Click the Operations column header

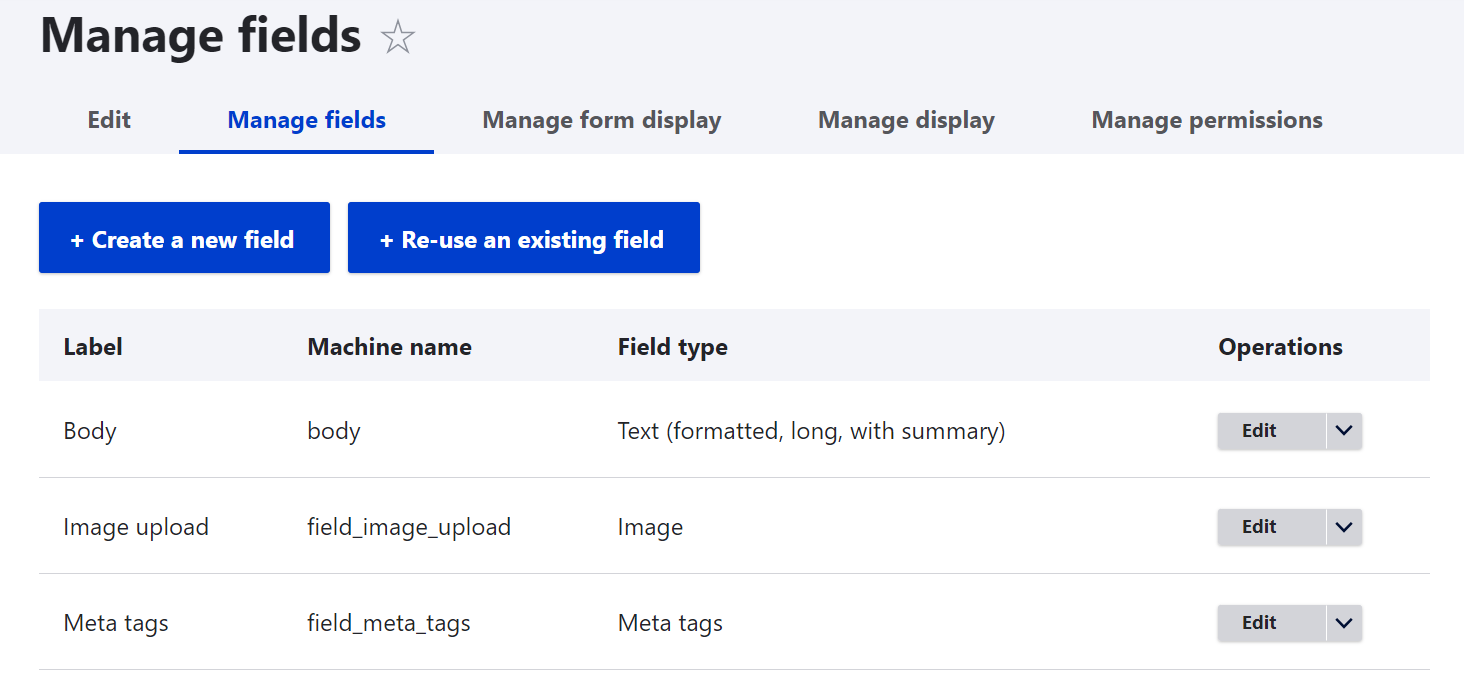pos(1280,346)
